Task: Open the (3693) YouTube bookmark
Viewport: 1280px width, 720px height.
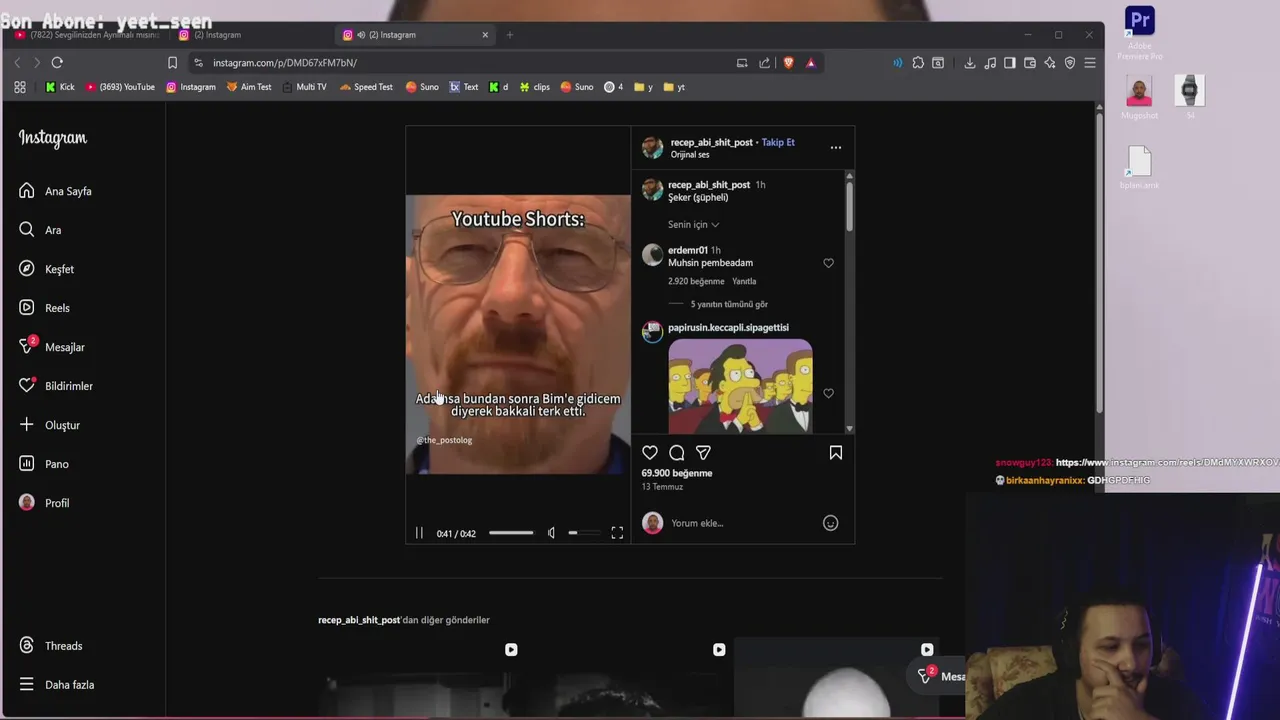Action: (121, 87)
